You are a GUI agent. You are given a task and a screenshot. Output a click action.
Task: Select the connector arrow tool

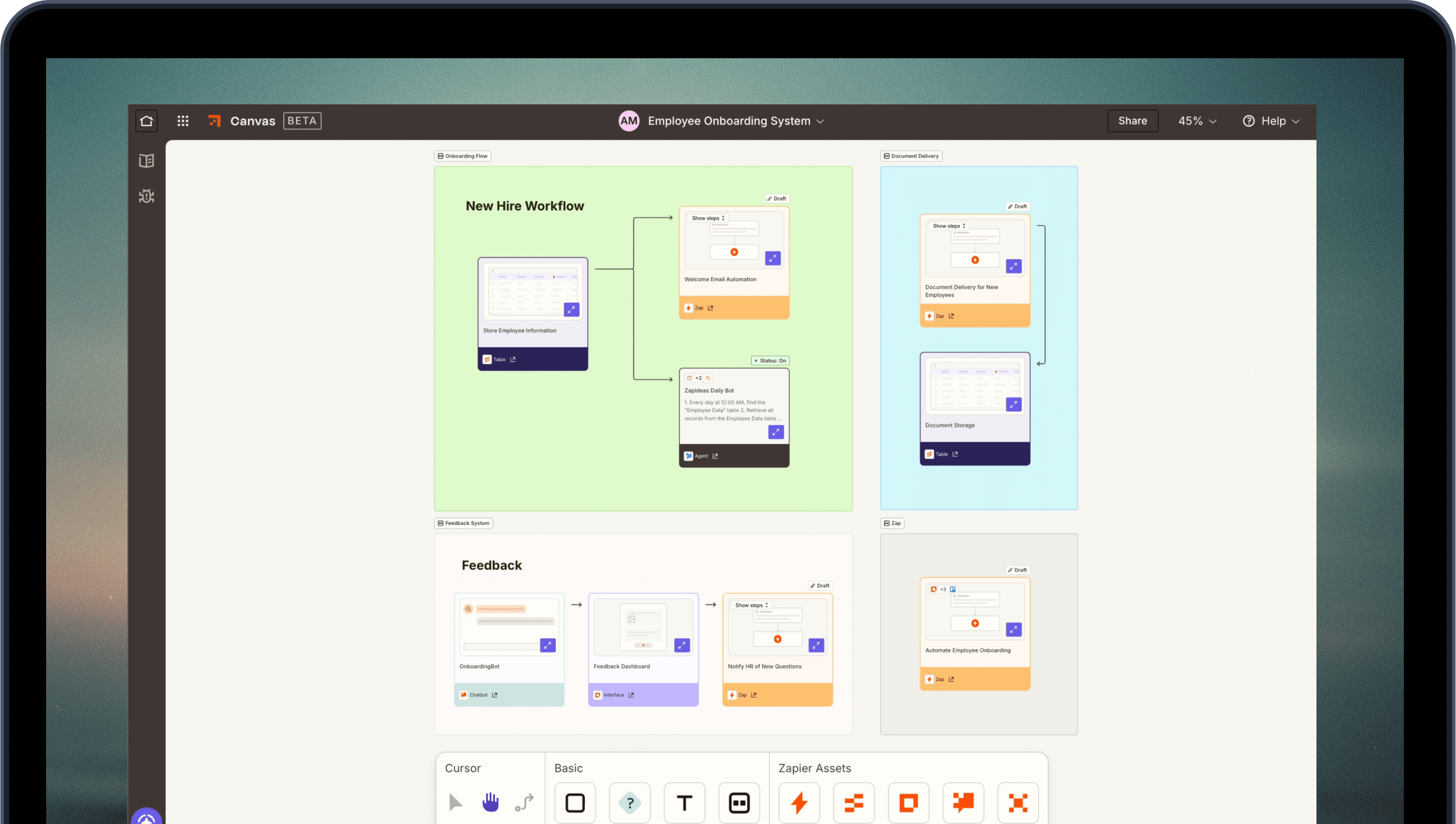click(524, 802)
